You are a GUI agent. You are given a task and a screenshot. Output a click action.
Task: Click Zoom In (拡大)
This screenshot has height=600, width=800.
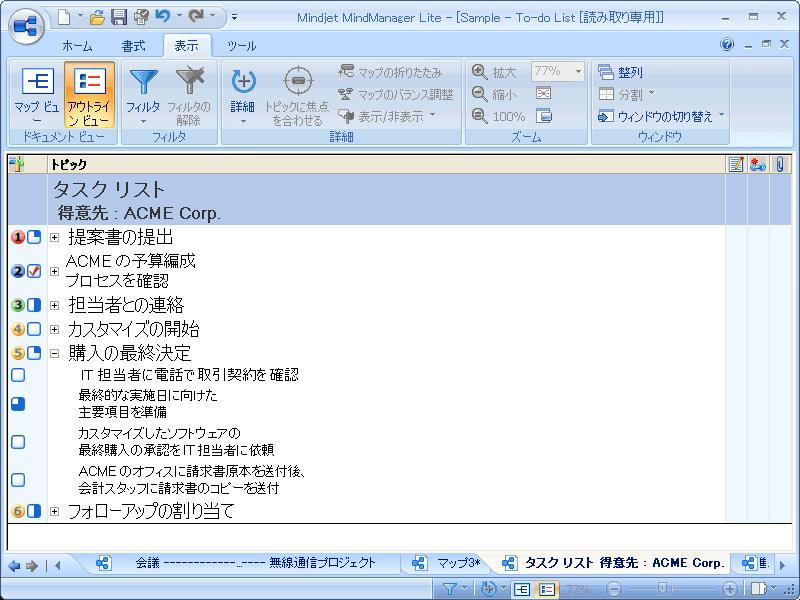tap(494, 72)
